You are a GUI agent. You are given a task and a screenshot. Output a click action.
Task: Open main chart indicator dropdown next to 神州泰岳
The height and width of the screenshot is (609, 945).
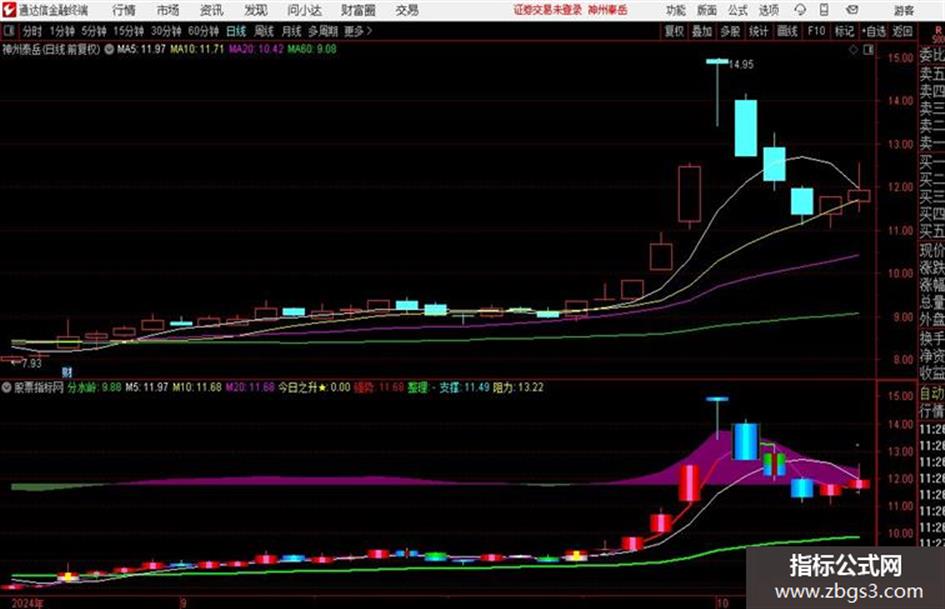click(x=109, y=49)
